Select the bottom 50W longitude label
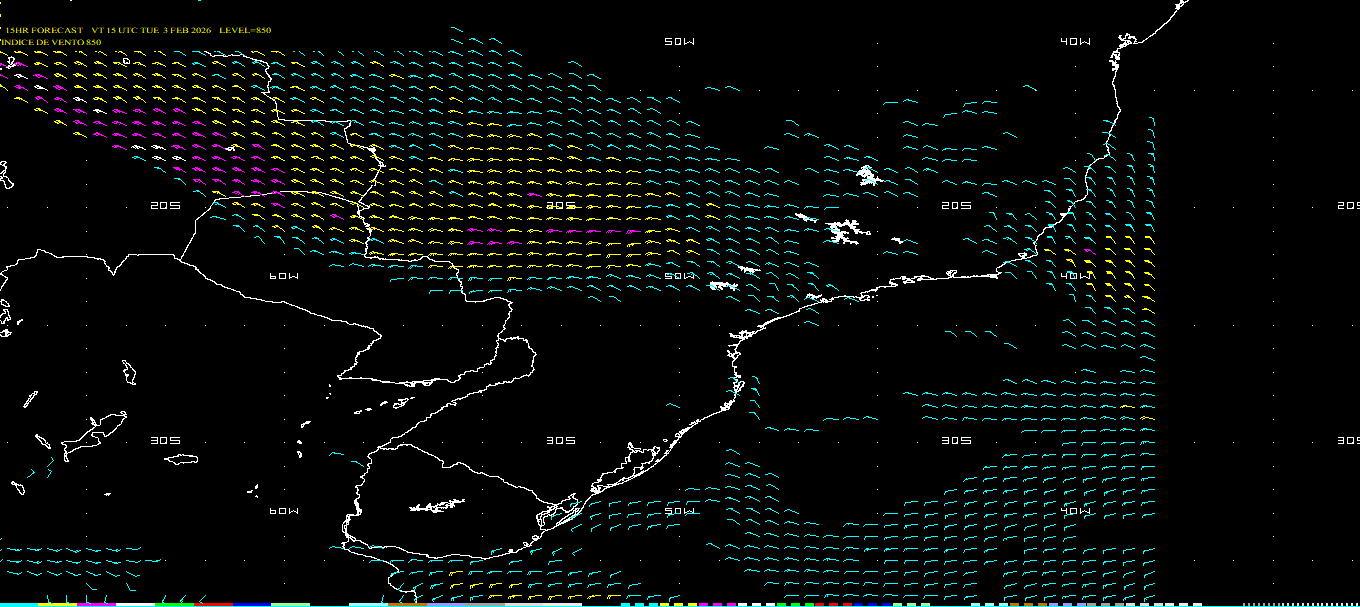Screen dimensions: 1360x607 [679, 511]
